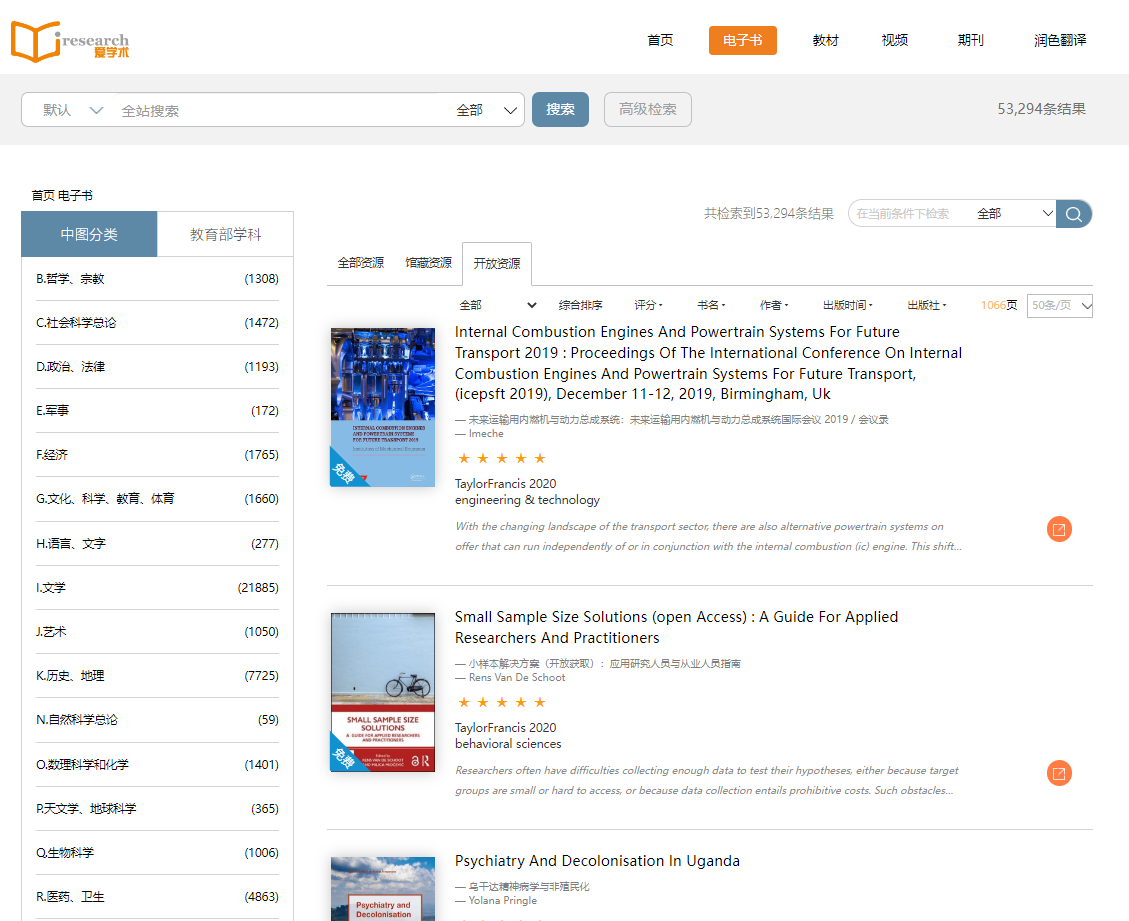Select category B.哲学、宗教
1129x921 pixels.
pos(157,279)
